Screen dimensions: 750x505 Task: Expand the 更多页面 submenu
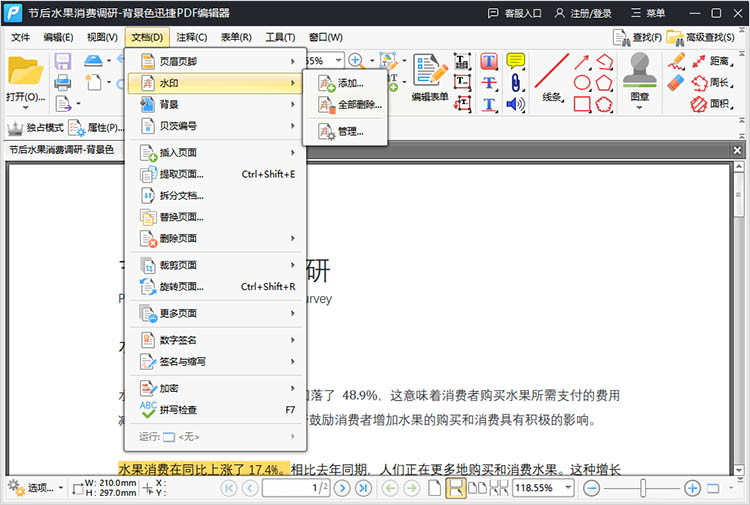coord(215,313)
